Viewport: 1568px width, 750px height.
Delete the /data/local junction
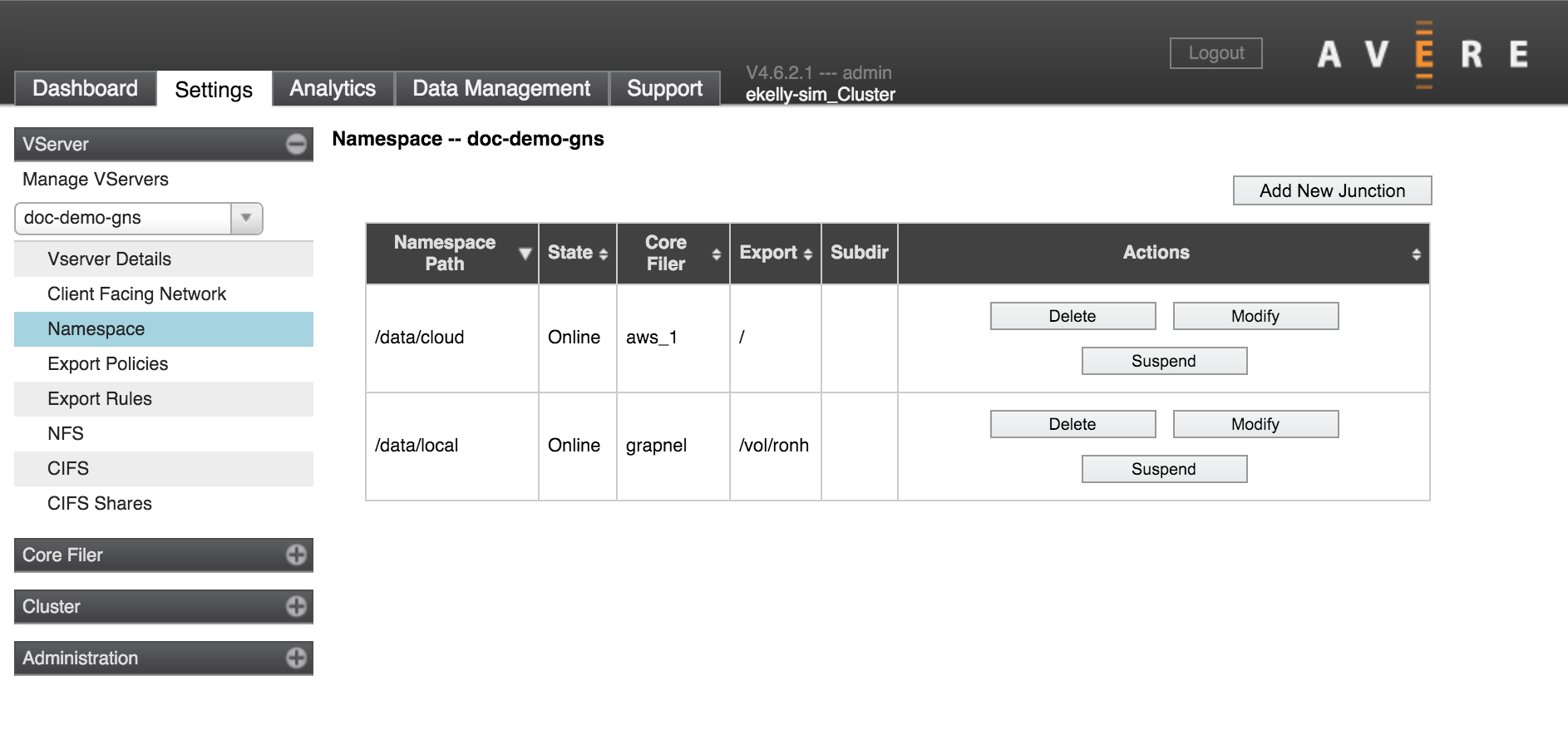(1072, 424)
